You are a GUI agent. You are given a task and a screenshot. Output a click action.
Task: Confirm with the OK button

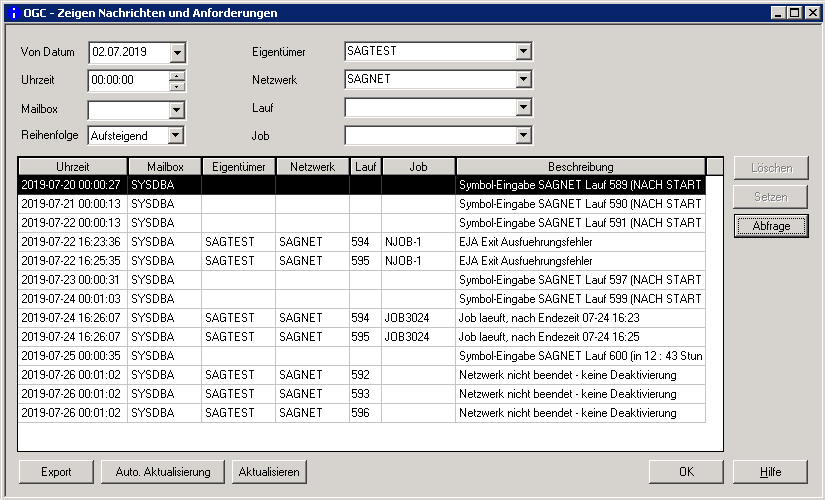coord(686,472)
